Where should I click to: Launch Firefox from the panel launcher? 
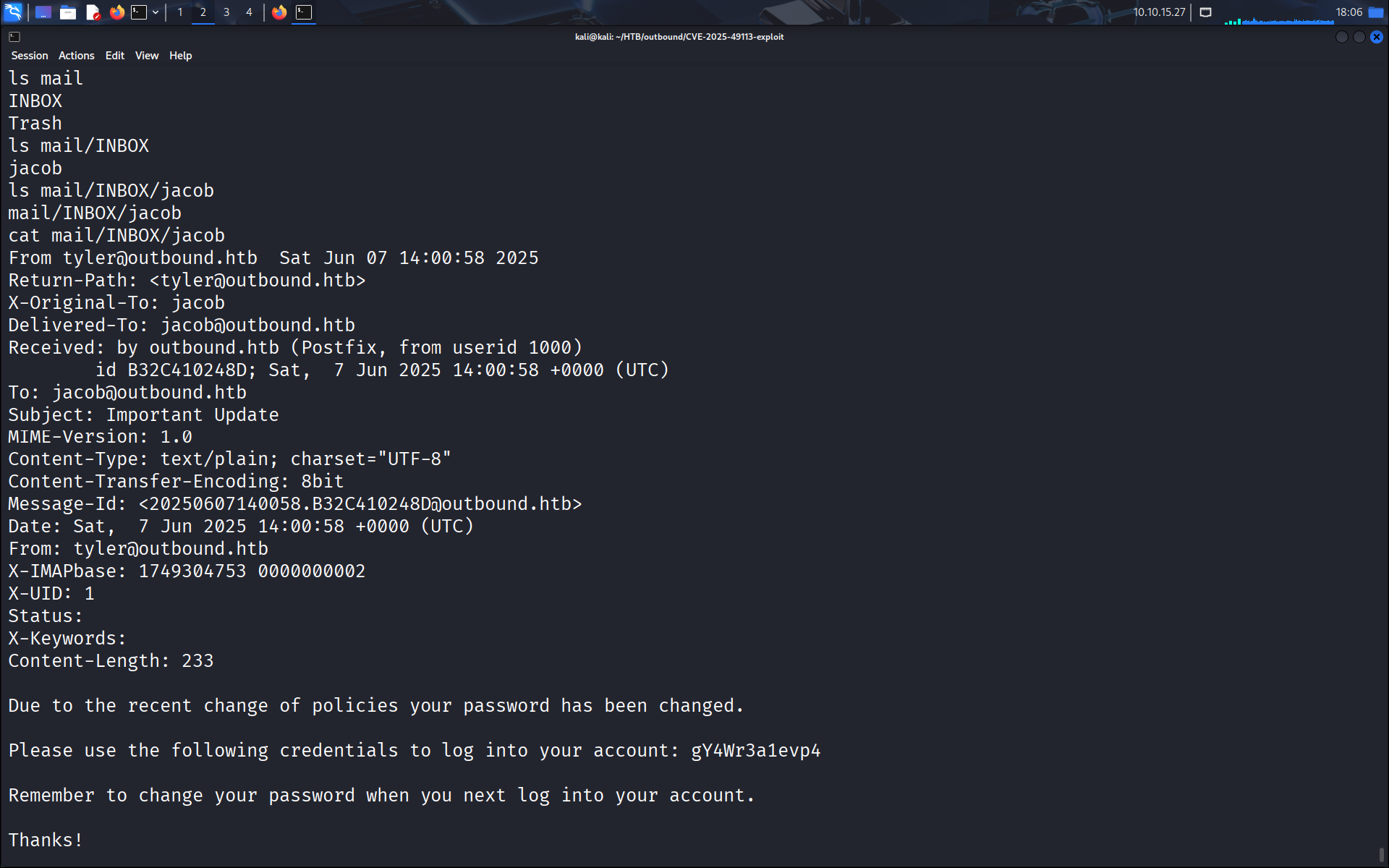[116, 12]
